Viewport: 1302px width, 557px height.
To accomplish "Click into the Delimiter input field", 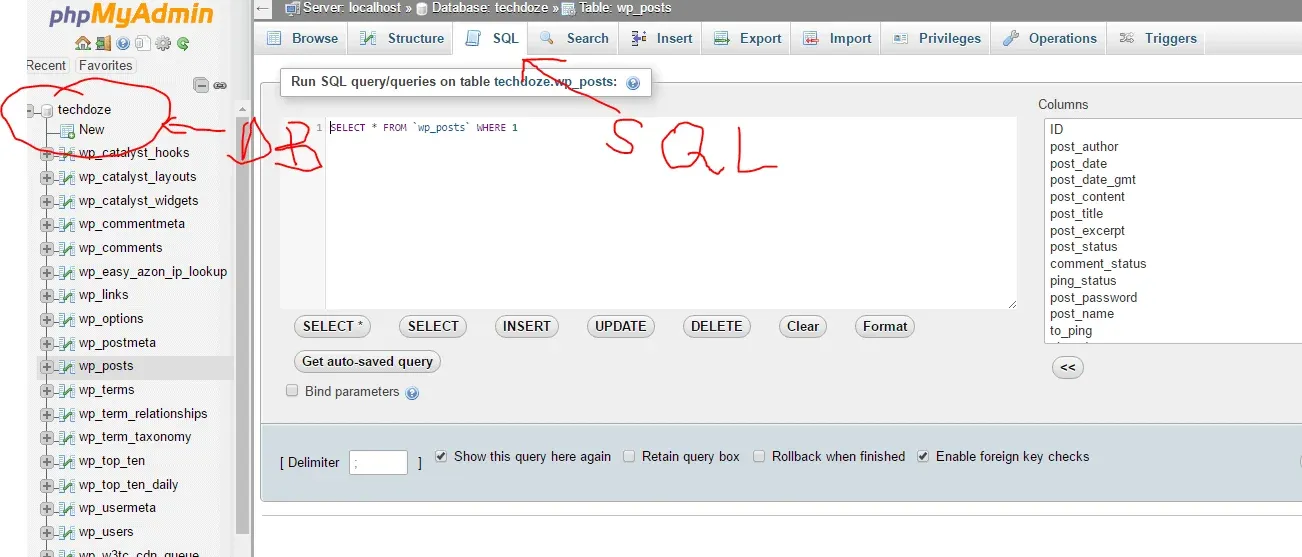I will [378, 462].
